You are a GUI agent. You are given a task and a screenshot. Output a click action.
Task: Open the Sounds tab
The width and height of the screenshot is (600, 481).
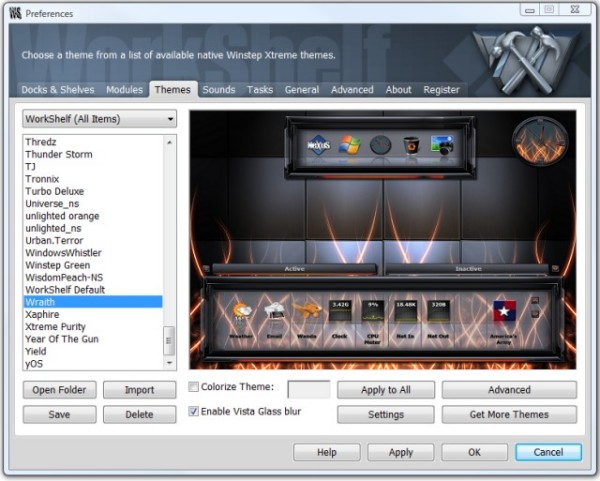[x=219, y=90]
